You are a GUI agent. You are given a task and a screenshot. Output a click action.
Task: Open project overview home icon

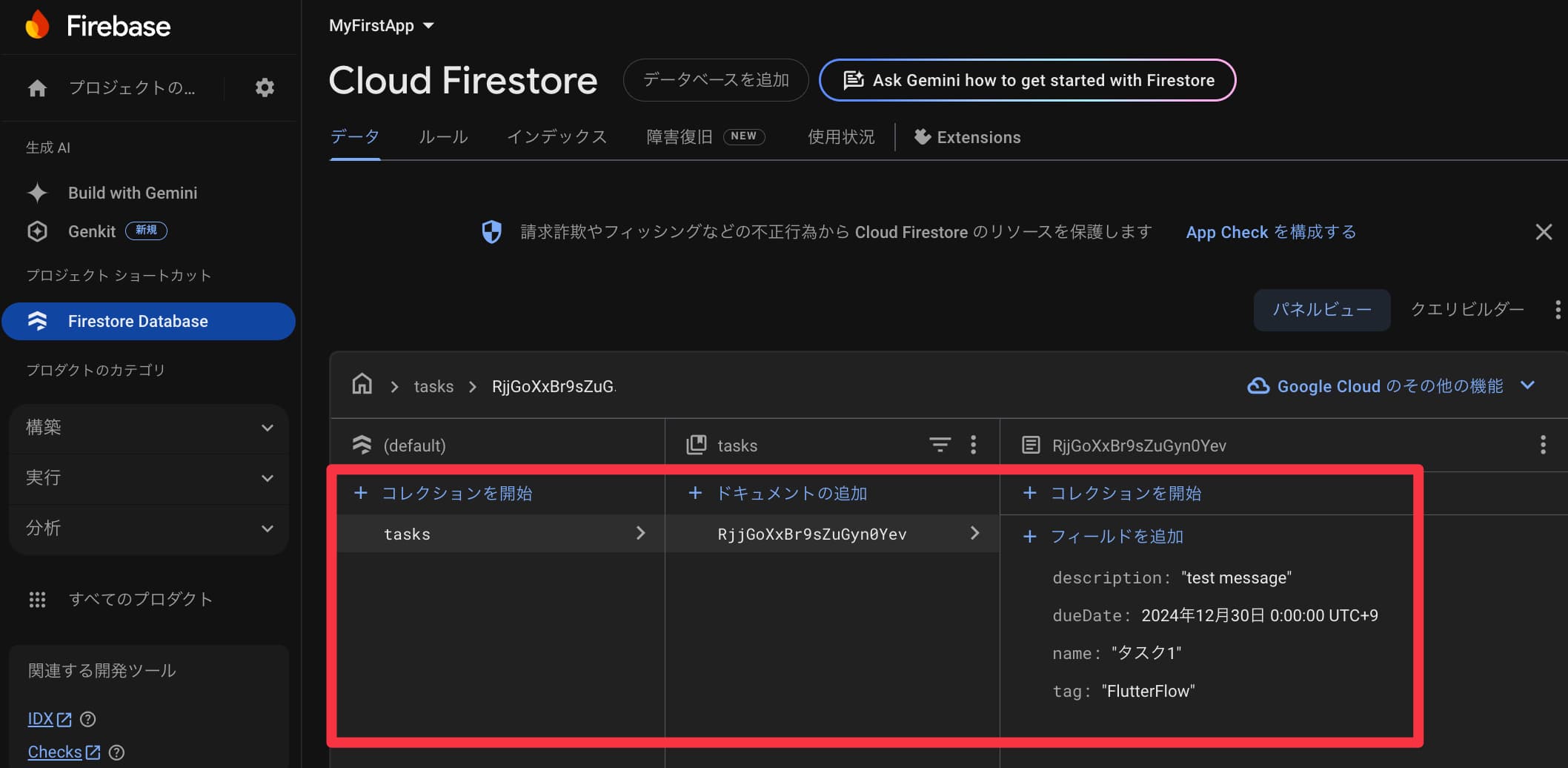37,88
